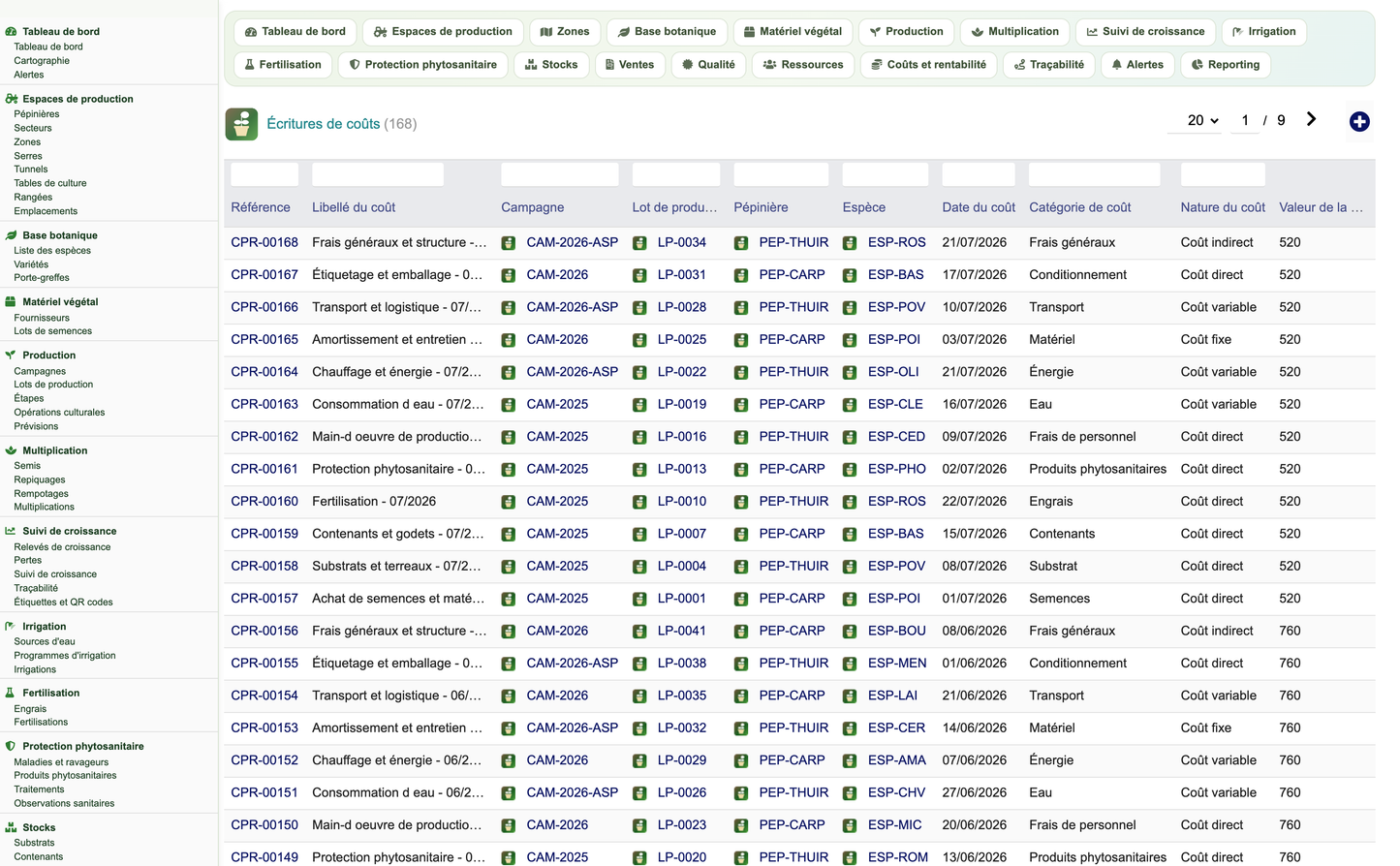Image resolution: width=1400 pixels, height=866 pixels.
Task: Open cost entry CPR-00149
Action: tap(264, 857)
